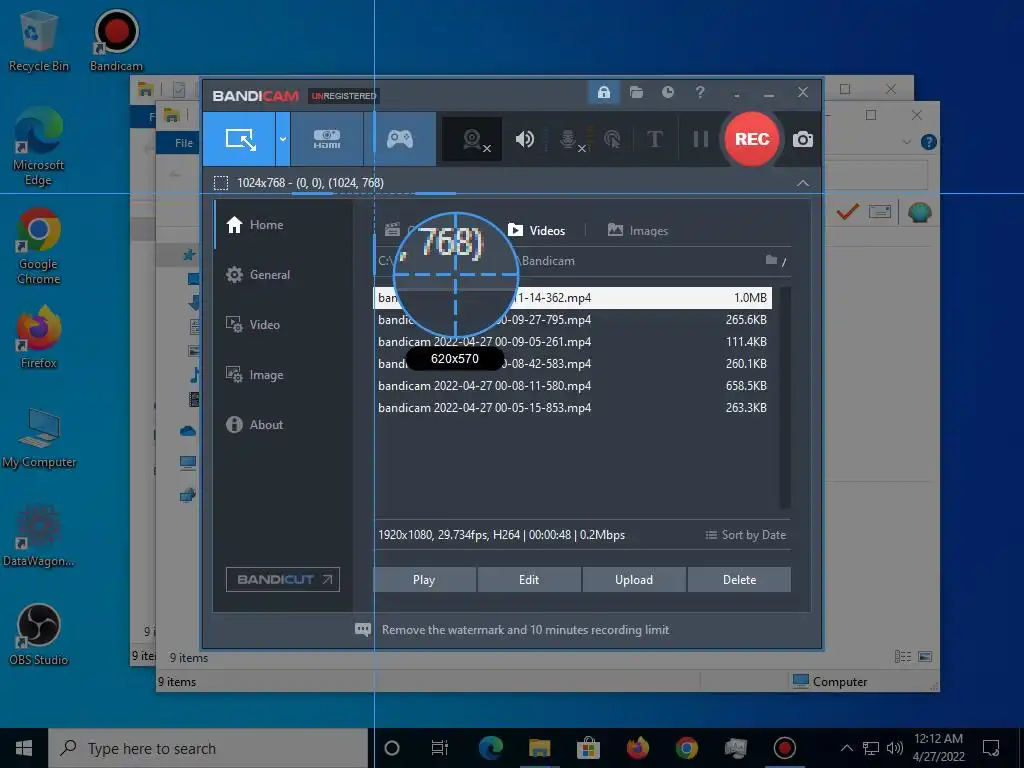Select the 265.6KB video file
This screenshot has height=768, width=1024.
point(573,320)
